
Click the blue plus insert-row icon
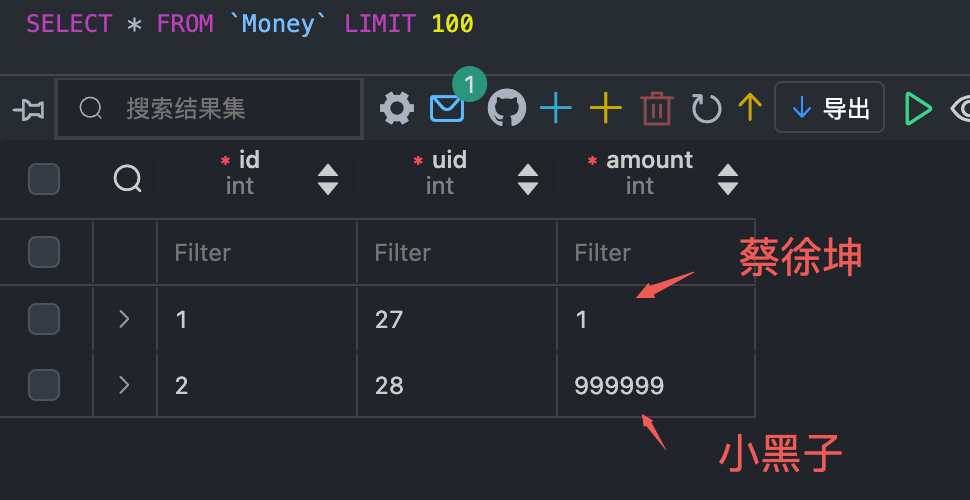point(556,108)
